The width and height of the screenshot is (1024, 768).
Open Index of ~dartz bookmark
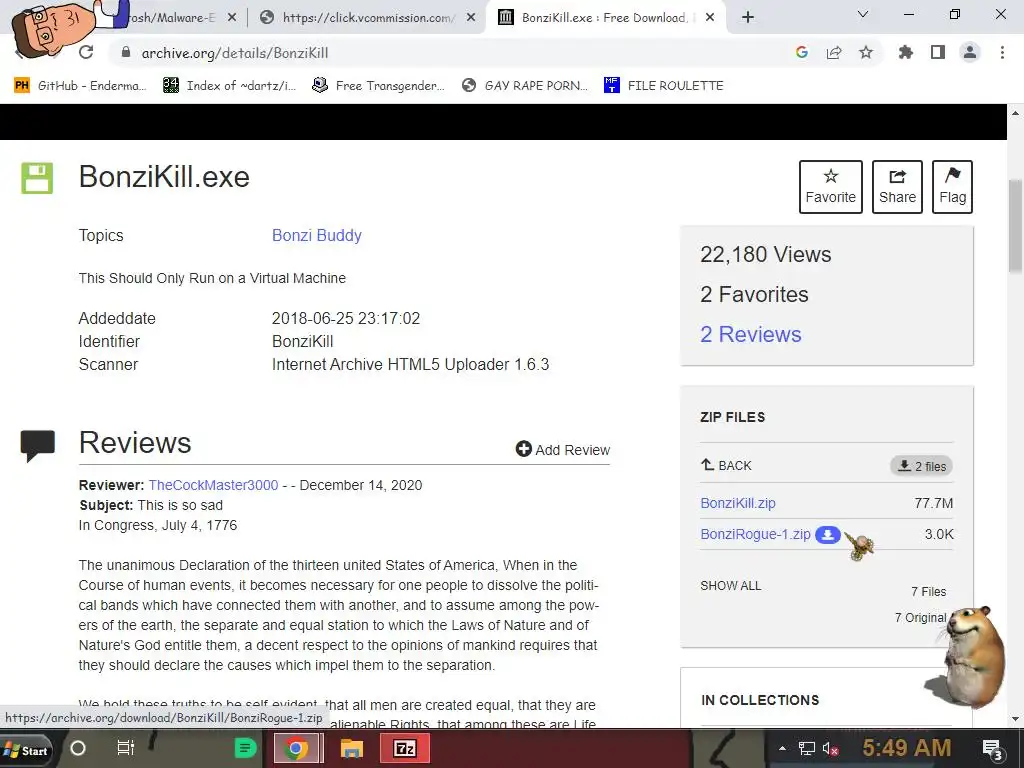[x=229, y=86]
